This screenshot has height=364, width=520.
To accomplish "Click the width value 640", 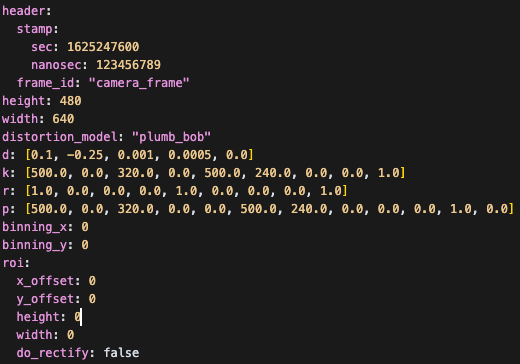I will 63,119.
